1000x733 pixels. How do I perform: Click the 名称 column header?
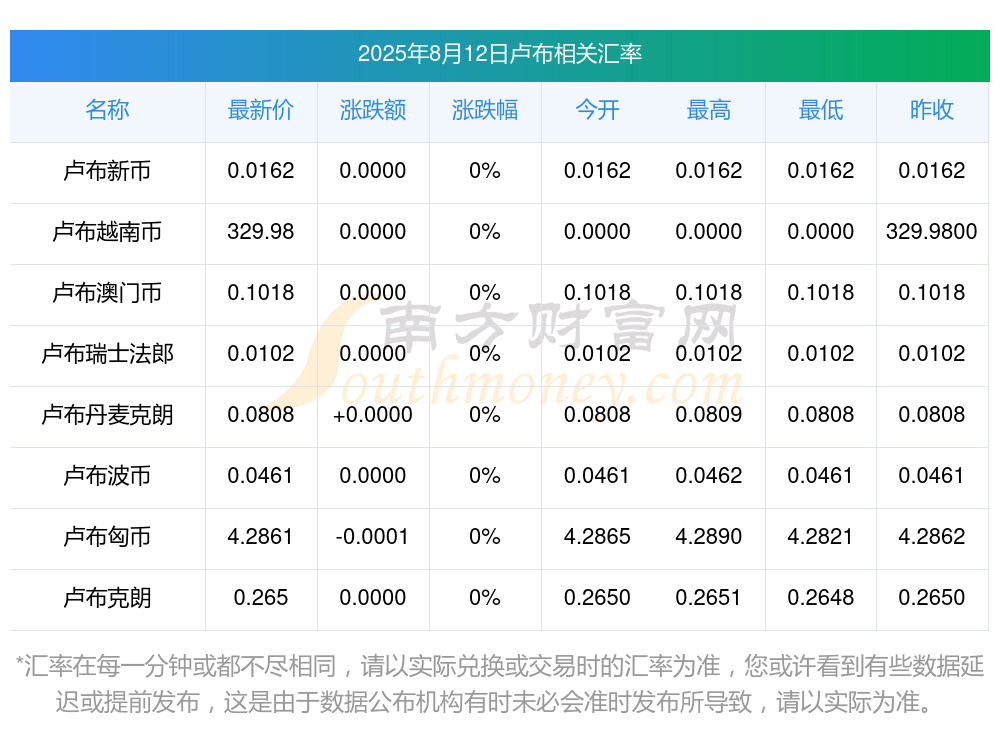[107, 110]
